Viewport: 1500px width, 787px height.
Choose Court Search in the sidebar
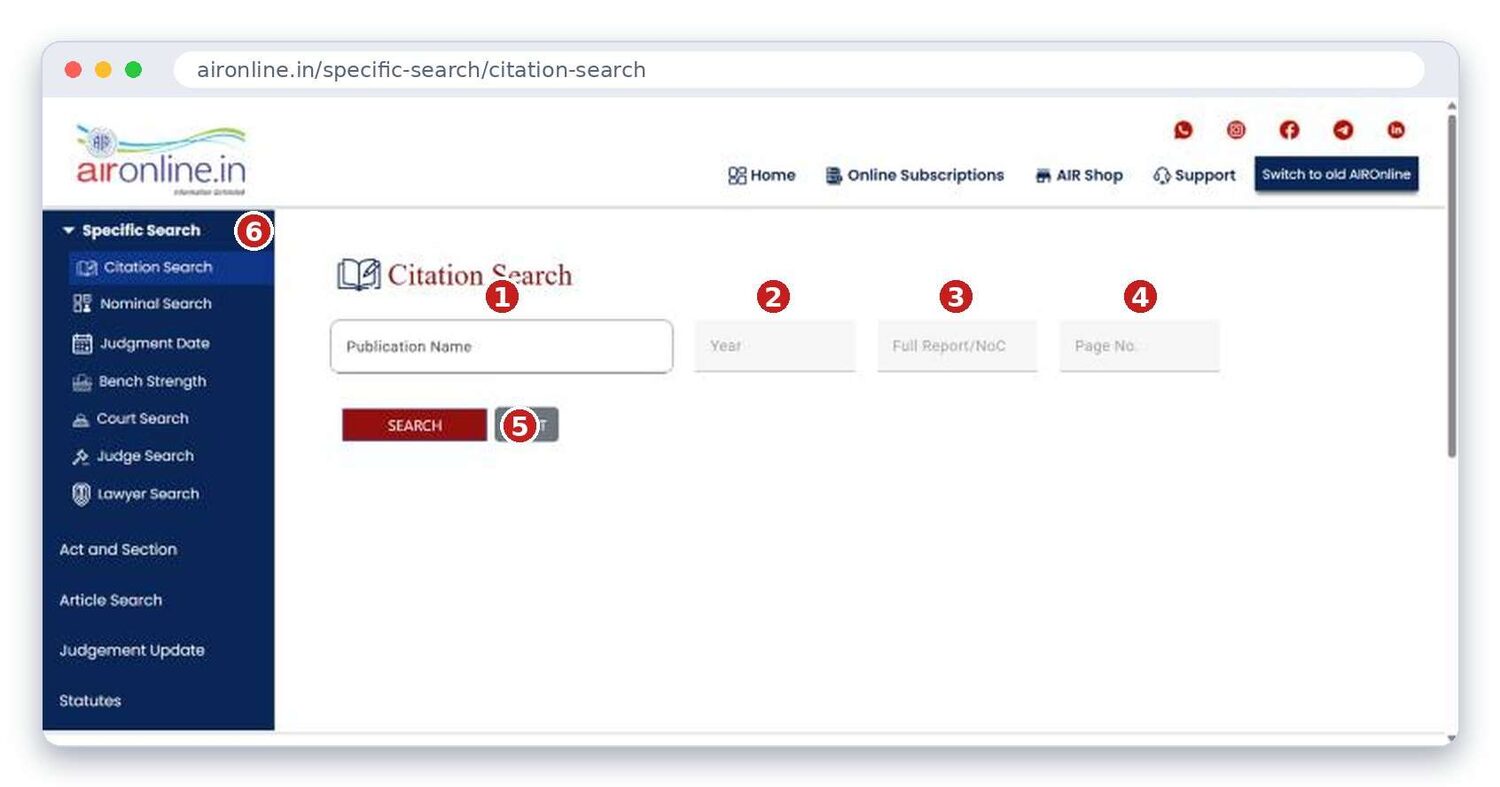(130, 419)
